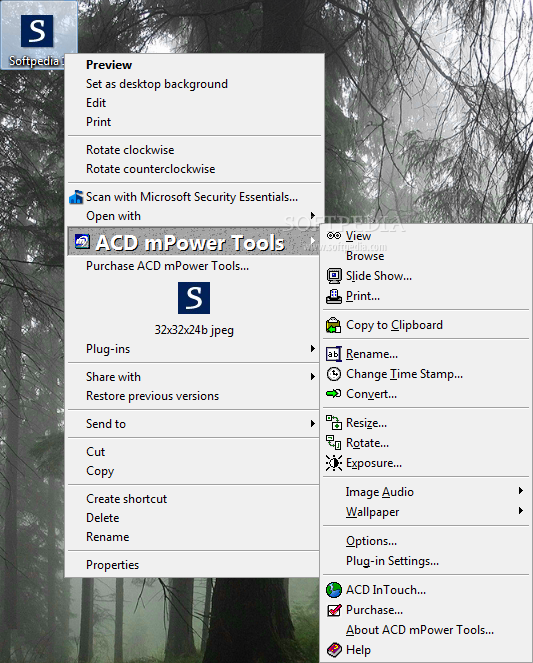Screen dimensions: 533x663
Task: Expand the Send to submenu arrow
Action: pyautogui.click(x=313, y=423)
